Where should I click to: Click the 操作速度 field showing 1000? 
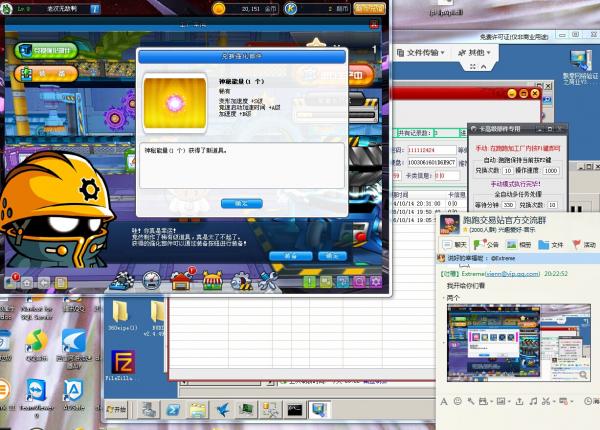point(551,171)
